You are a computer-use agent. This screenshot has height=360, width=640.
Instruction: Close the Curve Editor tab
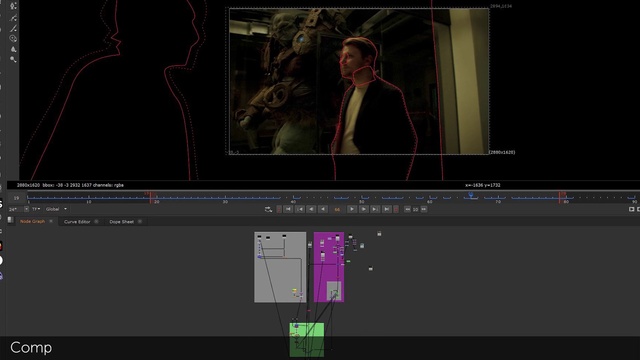pyautogui.click(x=96, y=222)
